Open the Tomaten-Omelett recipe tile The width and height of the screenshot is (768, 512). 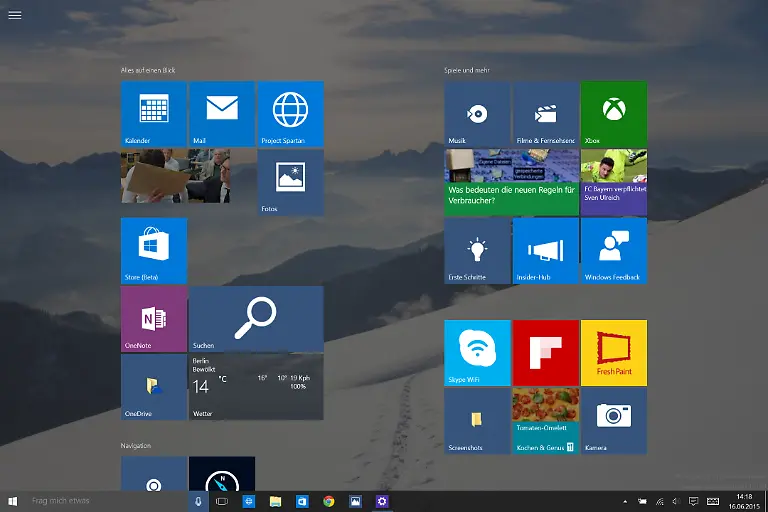pos(545,421)
